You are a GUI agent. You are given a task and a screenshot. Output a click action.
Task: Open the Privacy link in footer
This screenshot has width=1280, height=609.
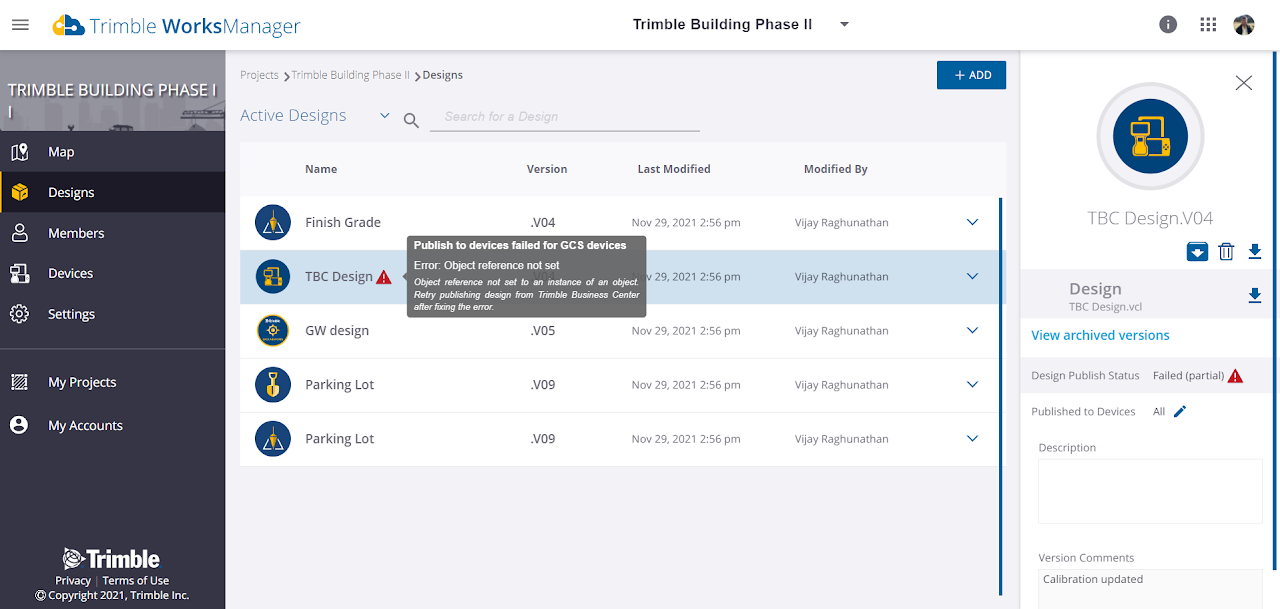(73, 581)
